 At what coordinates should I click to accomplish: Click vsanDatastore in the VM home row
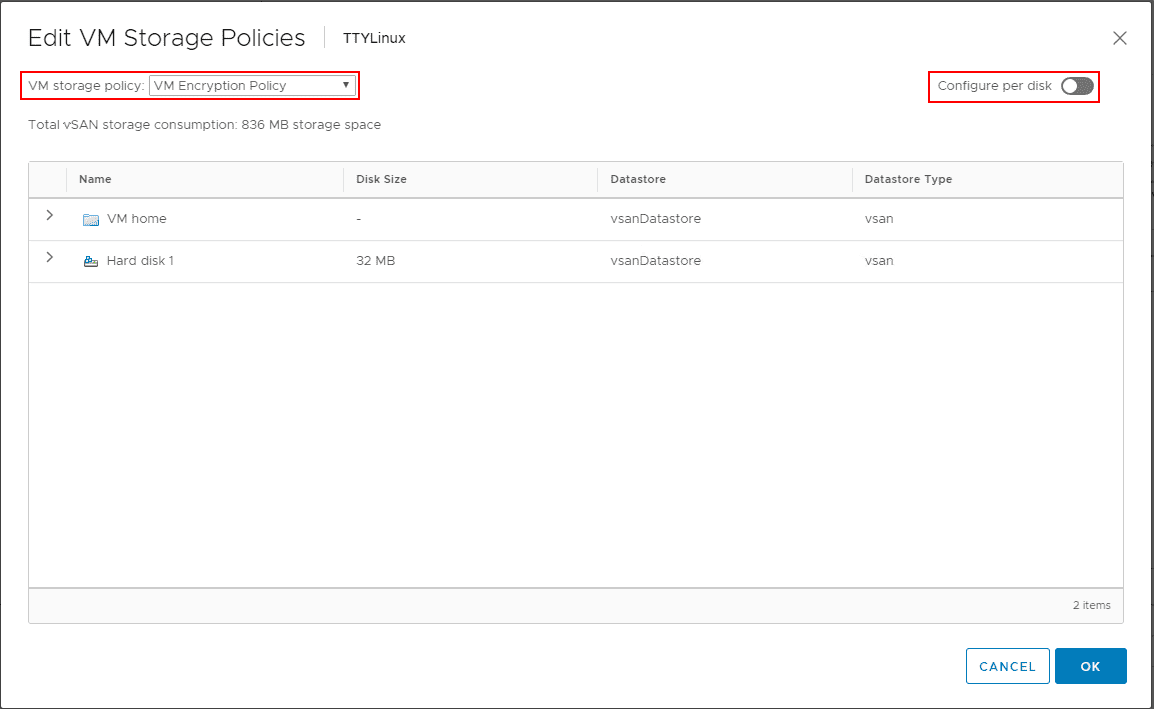(655, 219)
